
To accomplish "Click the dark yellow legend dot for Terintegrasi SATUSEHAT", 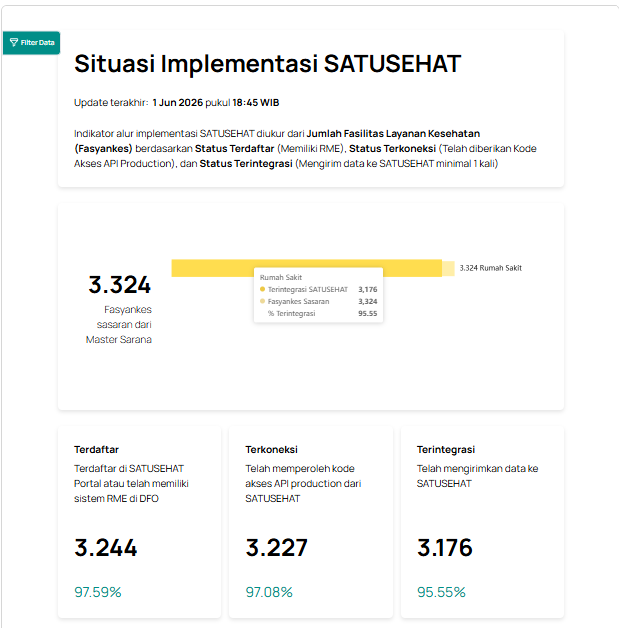I will click(x=262, y=289).
